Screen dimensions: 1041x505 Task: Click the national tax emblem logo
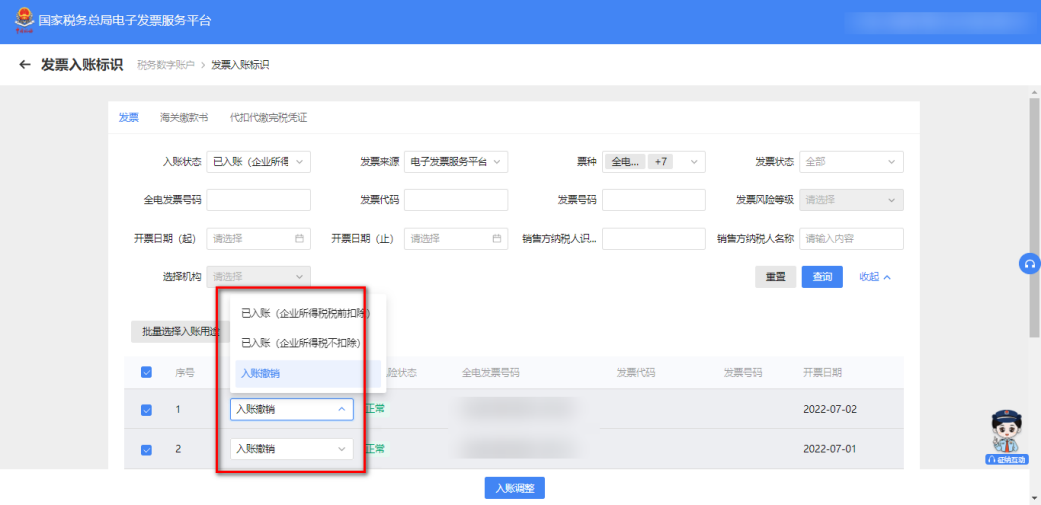(25, 20)
